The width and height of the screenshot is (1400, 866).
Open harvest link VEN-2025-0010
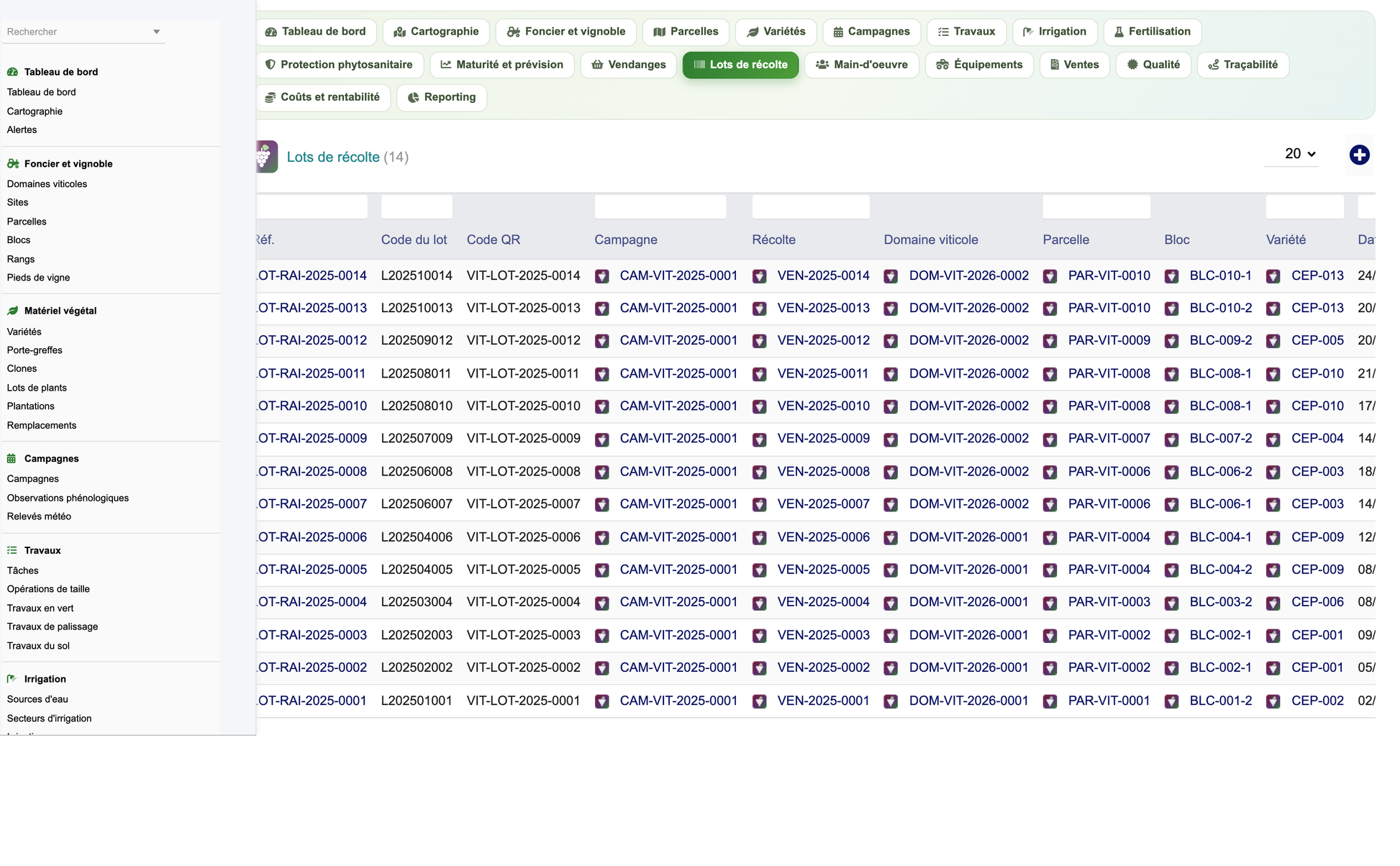(824, 406)
